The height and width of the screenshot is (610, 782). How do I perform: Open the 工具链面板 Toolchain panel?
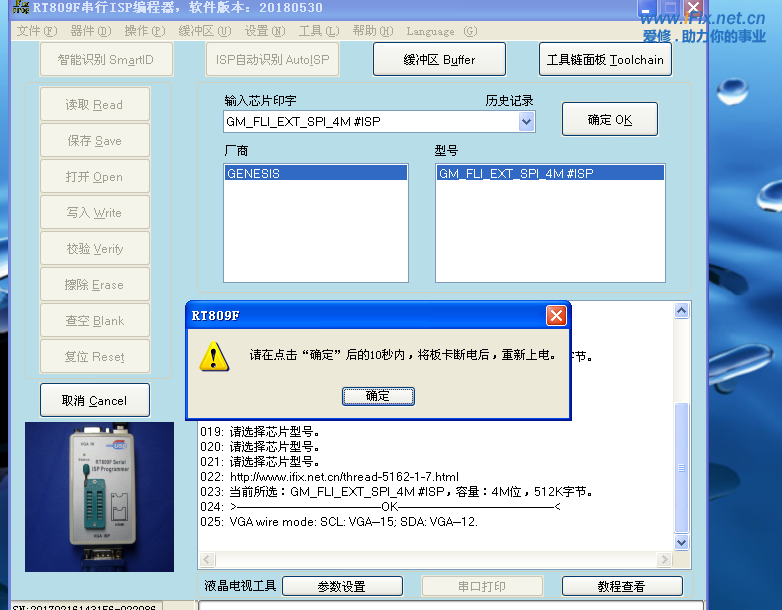tap(604, 60)
